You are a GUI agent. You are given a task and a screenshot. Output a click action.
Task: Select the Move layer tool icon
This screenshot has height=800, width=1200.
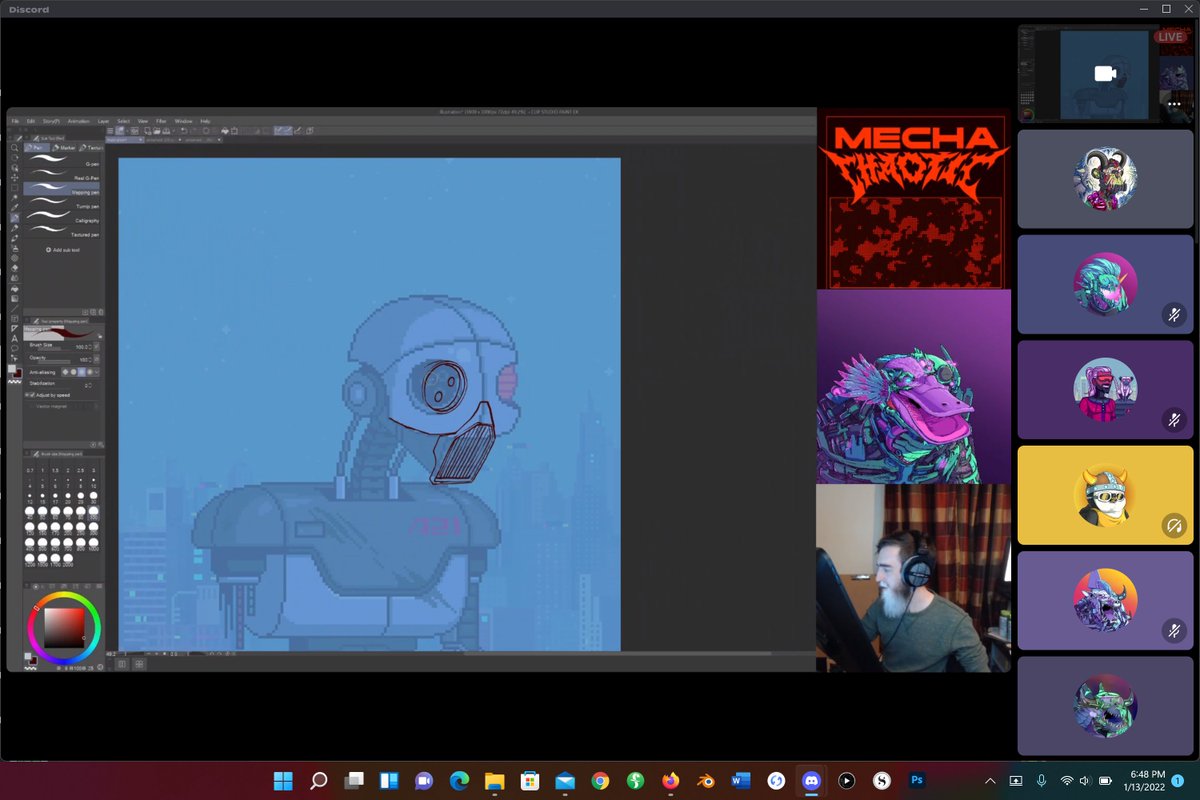coord(14,177)
